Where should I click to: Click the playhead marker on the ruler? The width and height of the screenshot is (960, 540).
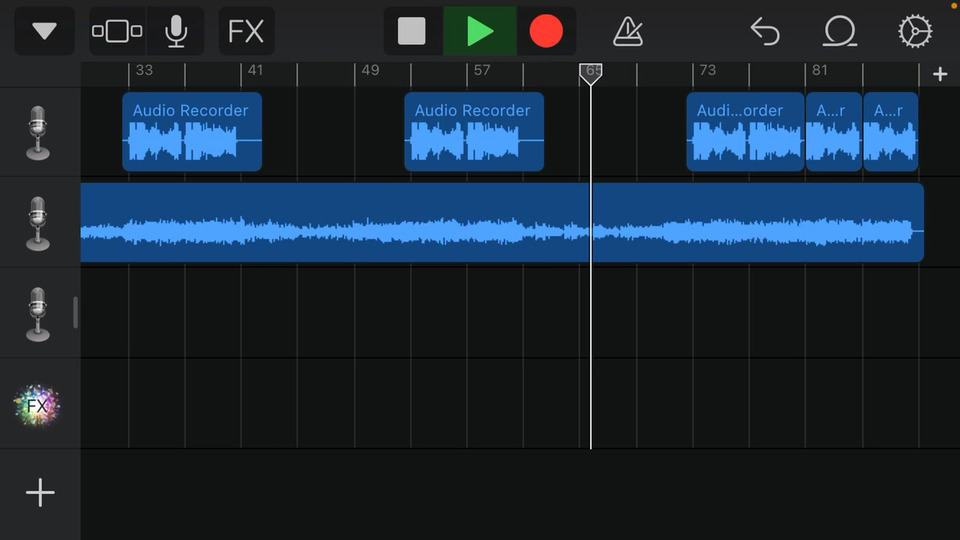[591, 73]
